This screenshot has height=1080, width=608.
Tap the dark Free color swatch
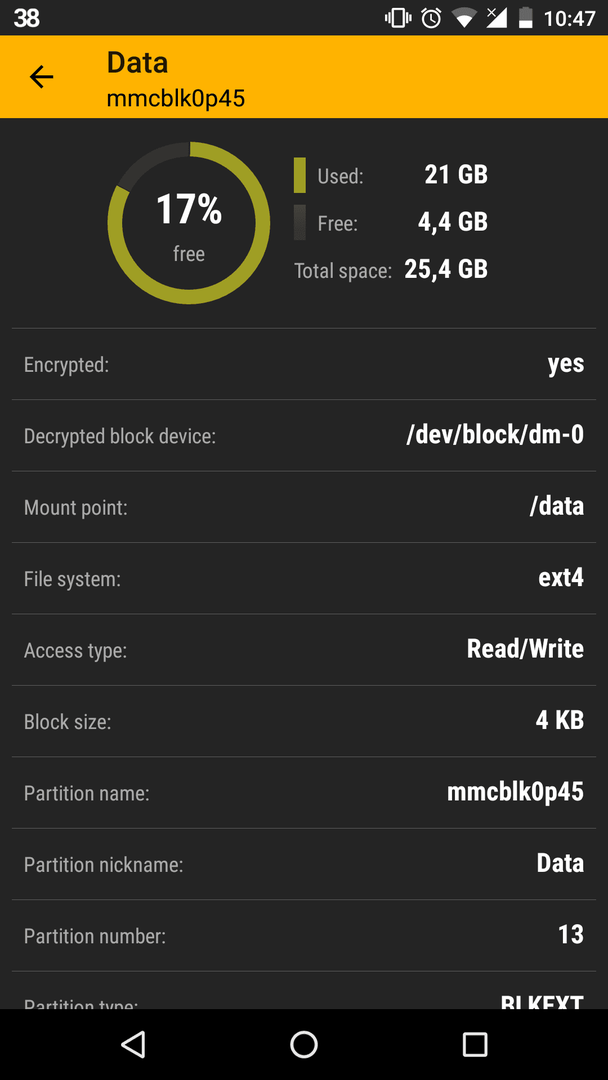click(x=300, y=222)
